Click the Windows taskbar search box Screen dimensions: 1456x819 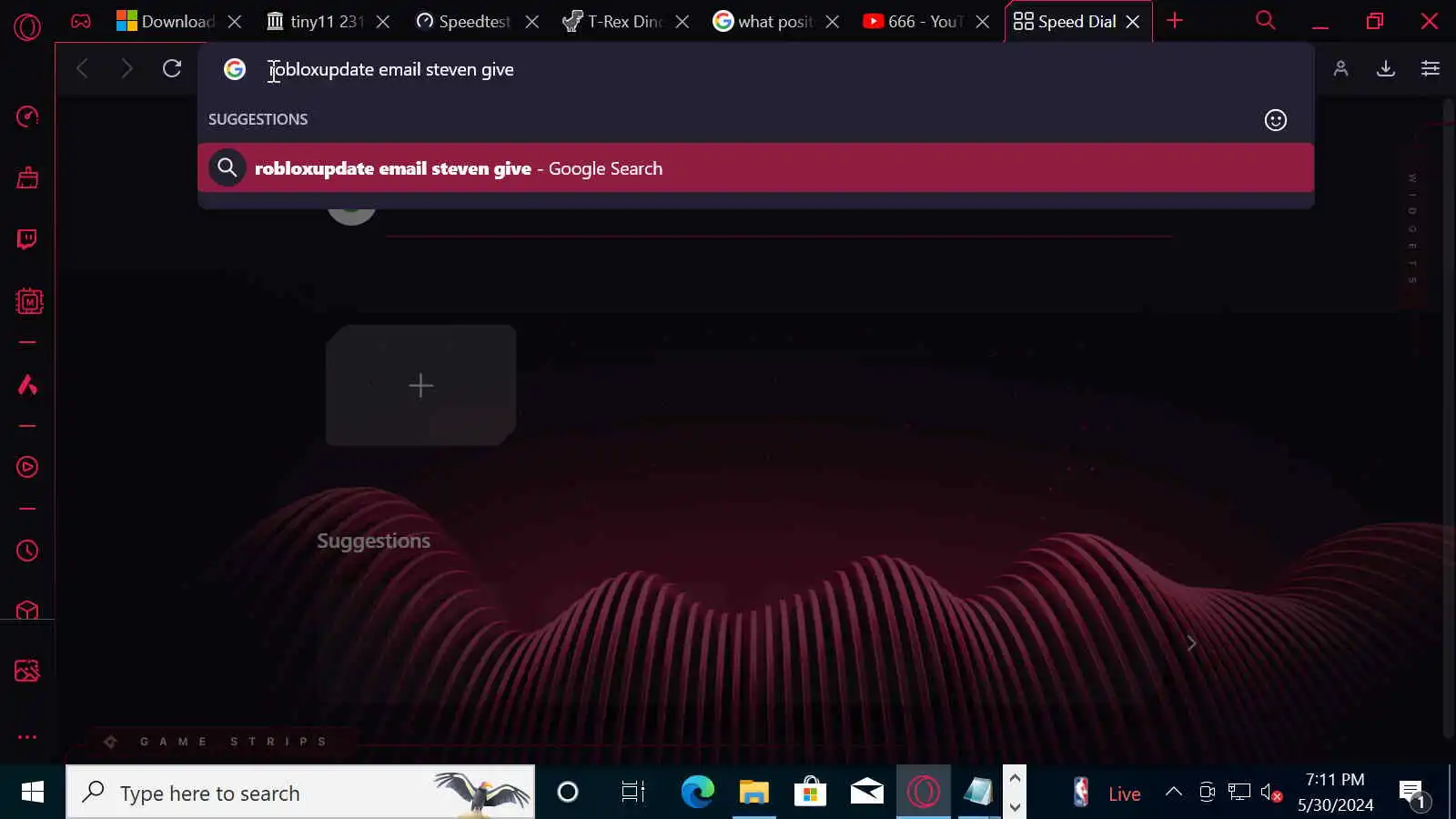coord(300,793)
